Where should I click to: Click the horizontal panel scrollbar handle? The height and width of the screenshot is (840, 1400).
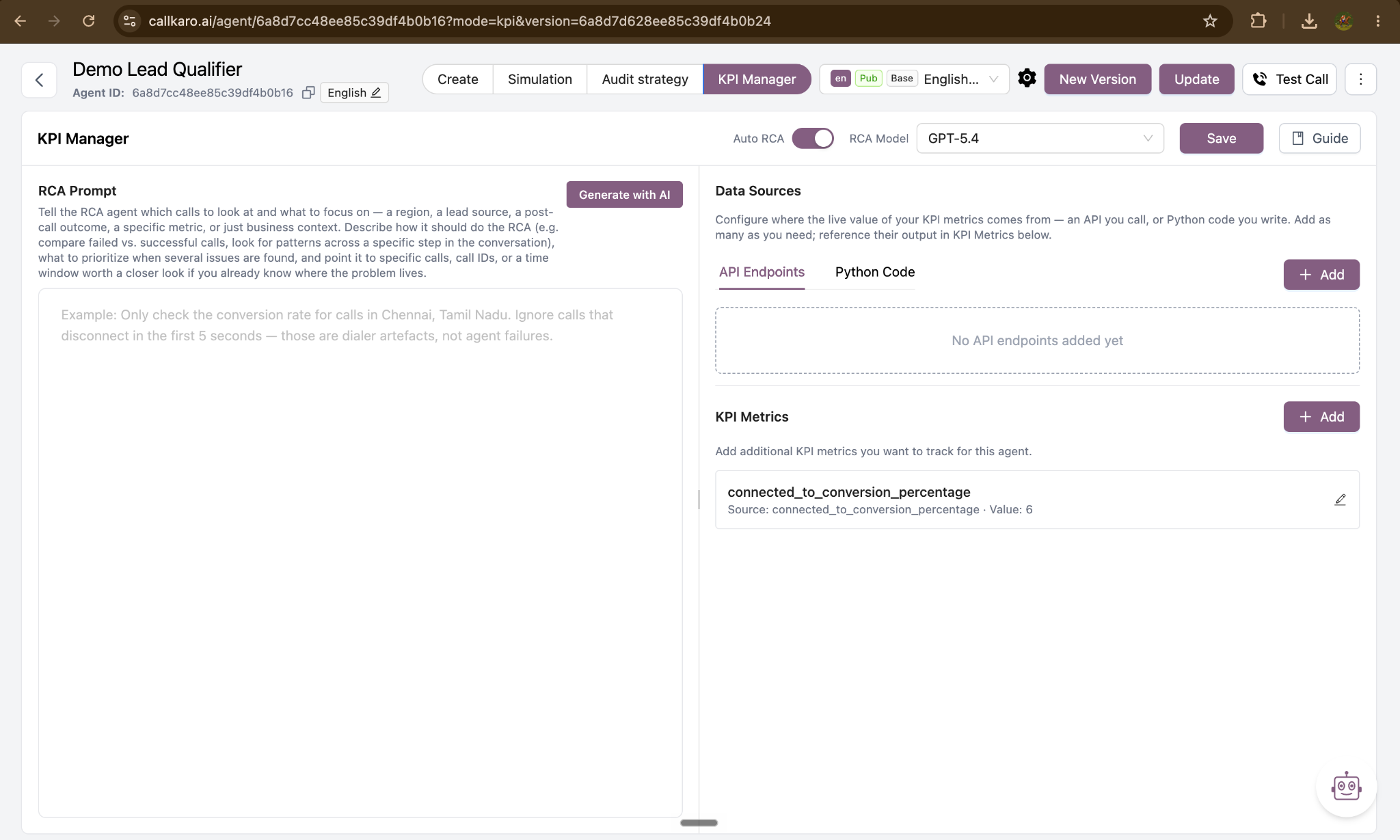pos(699,823)
